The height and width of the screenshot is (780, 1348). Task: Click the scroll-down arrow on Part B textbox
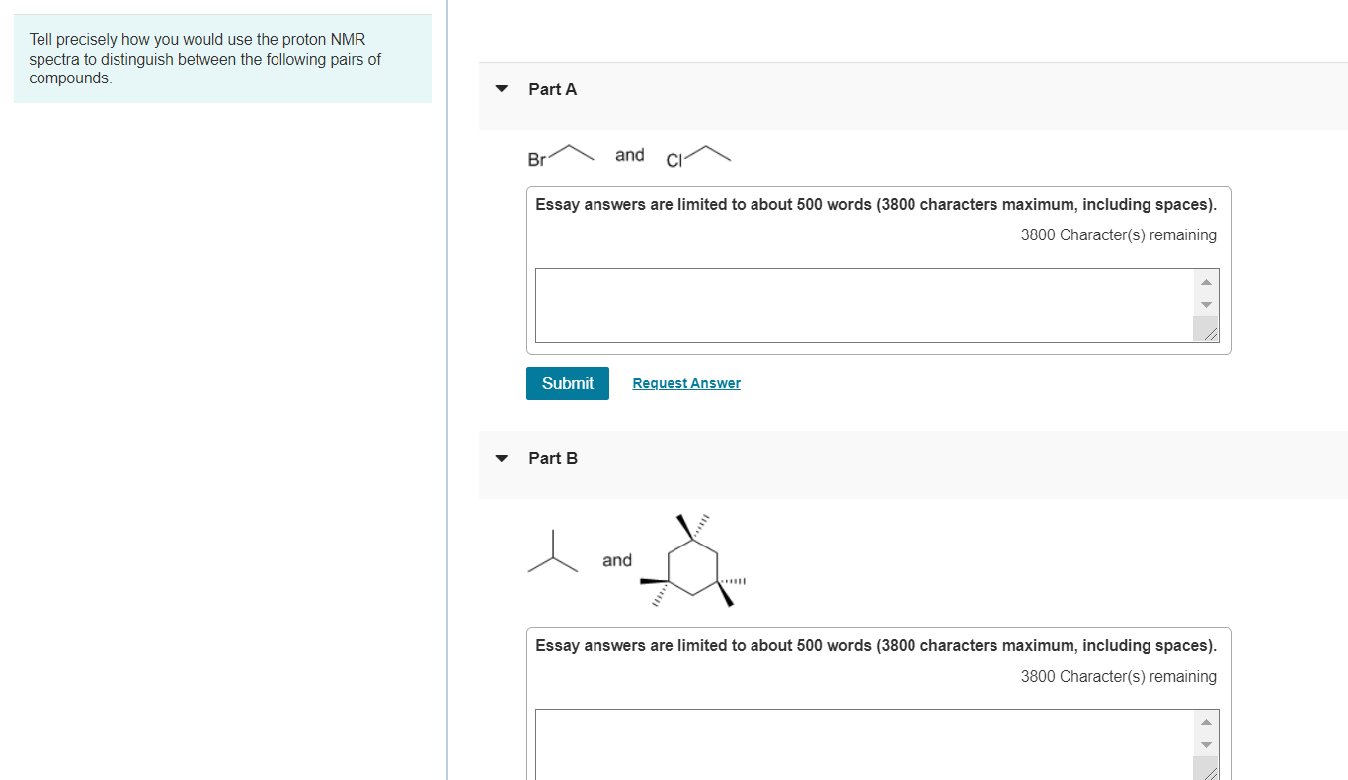(1206, 743)
